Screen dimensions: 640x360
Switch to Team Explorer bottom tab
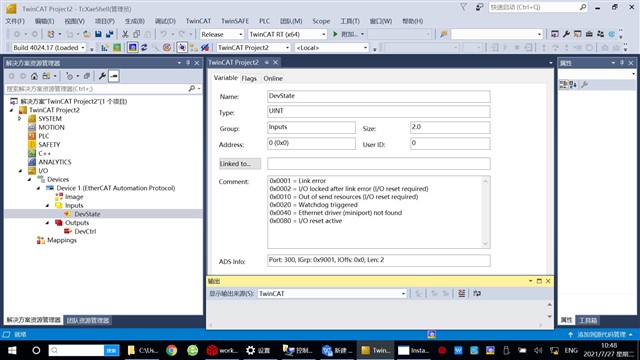point(88,320)
